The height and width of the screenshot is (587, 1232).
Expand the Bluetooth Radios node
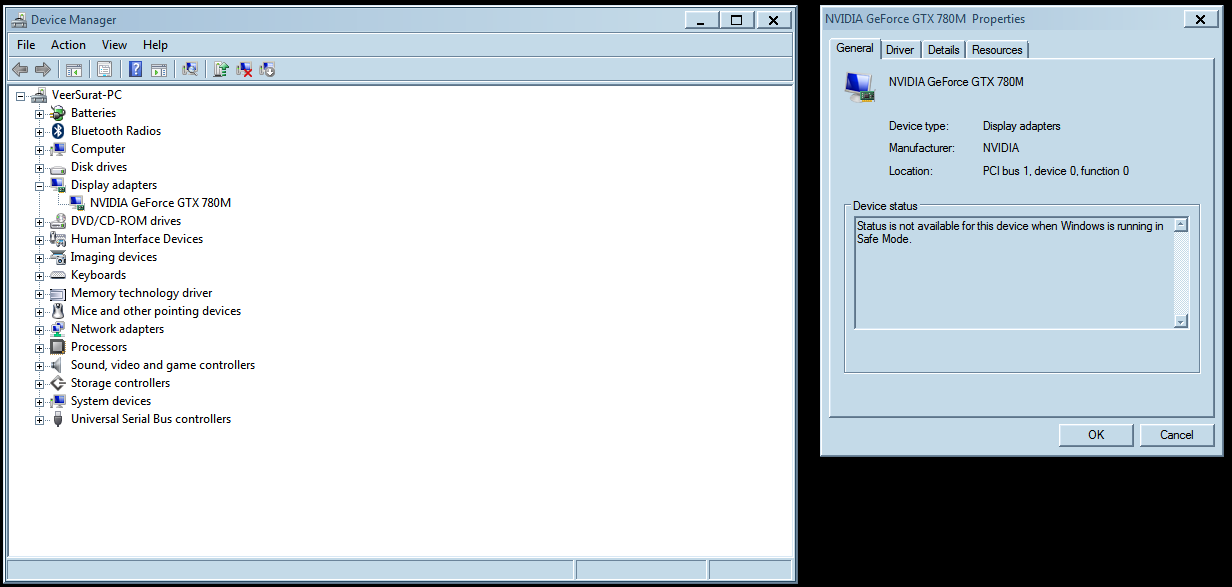(x=40, y=131)
